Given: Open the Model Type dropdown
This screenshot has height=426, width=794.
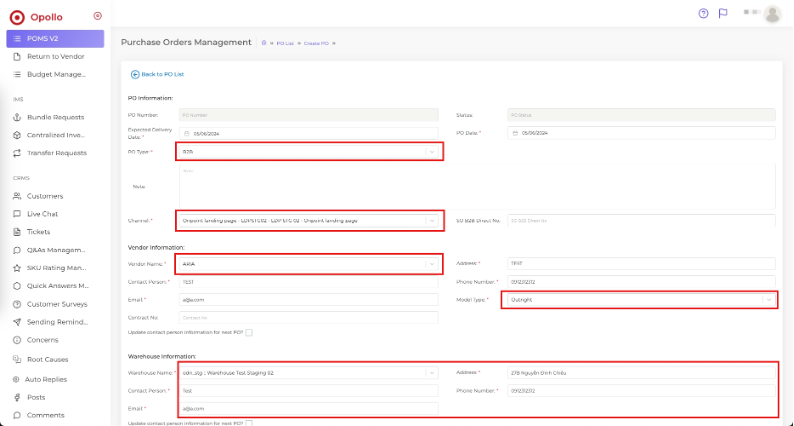Looking at the screenshot, I should pos(641,300).
